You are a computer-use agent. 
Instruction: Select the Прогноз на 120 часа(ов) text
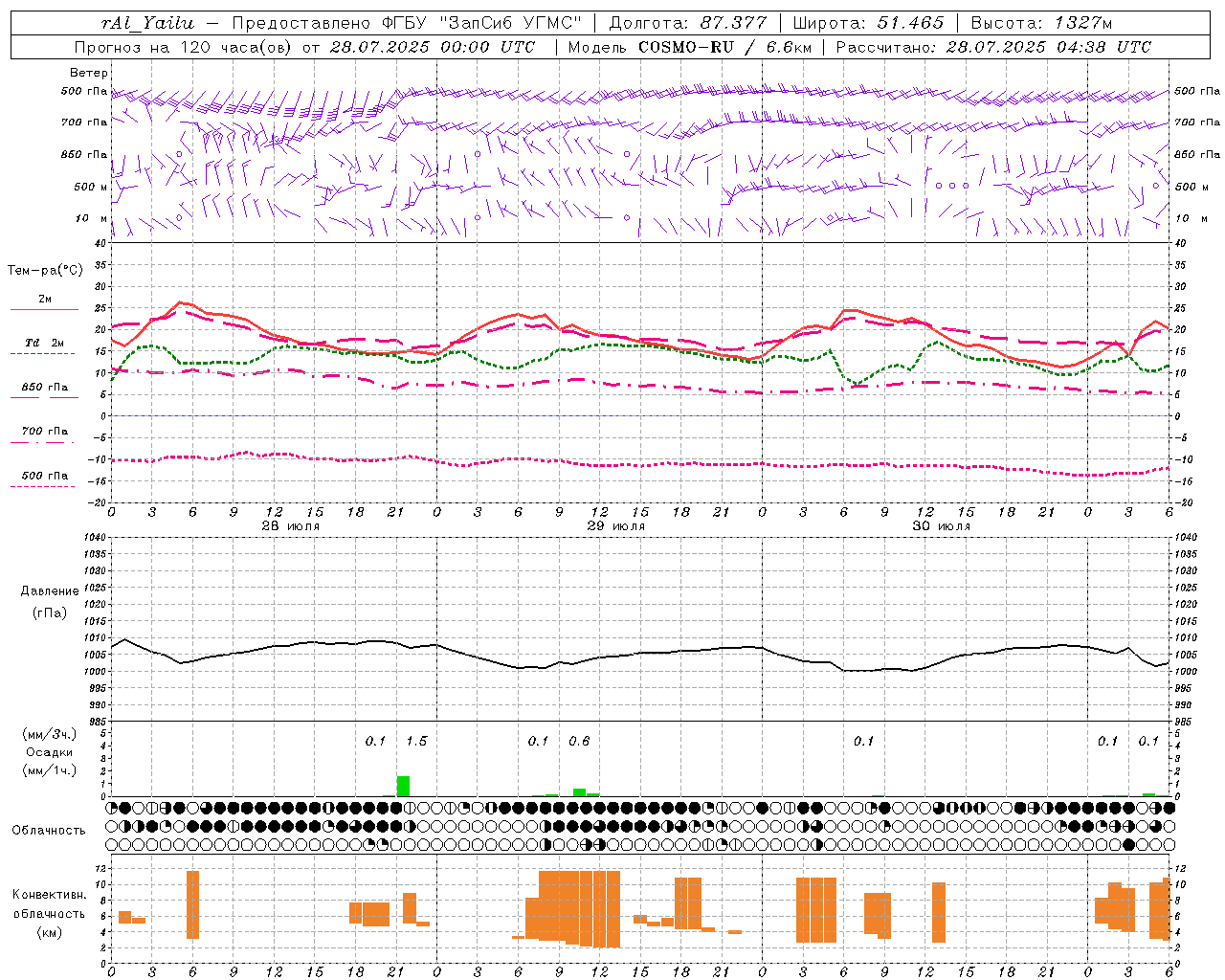pyautogui.click(x=183, y=47)
